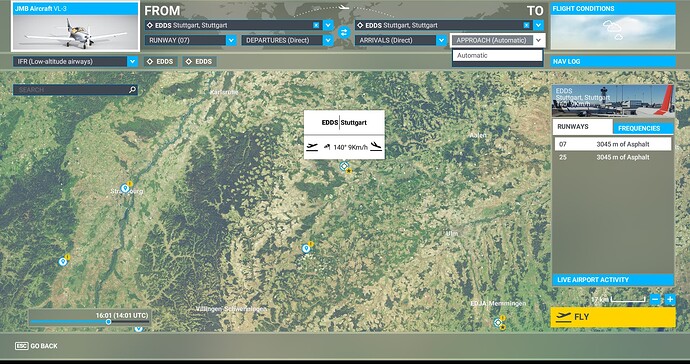The width and height of the screenshot is (690, 364).
Task: Switch to the FREQUENCIES tab
Action: pyautogui.click(x=643, y=128)
